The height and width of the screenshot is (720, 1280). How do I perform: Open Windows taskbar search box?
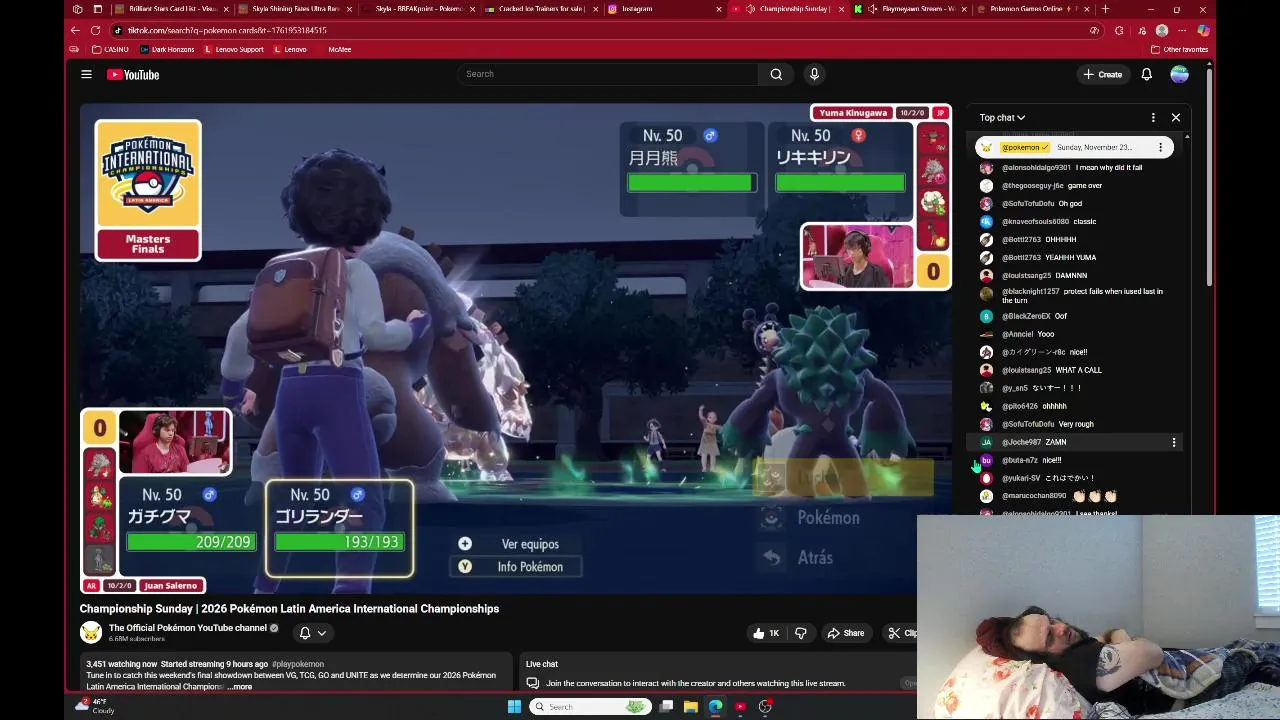pos(590,707)
